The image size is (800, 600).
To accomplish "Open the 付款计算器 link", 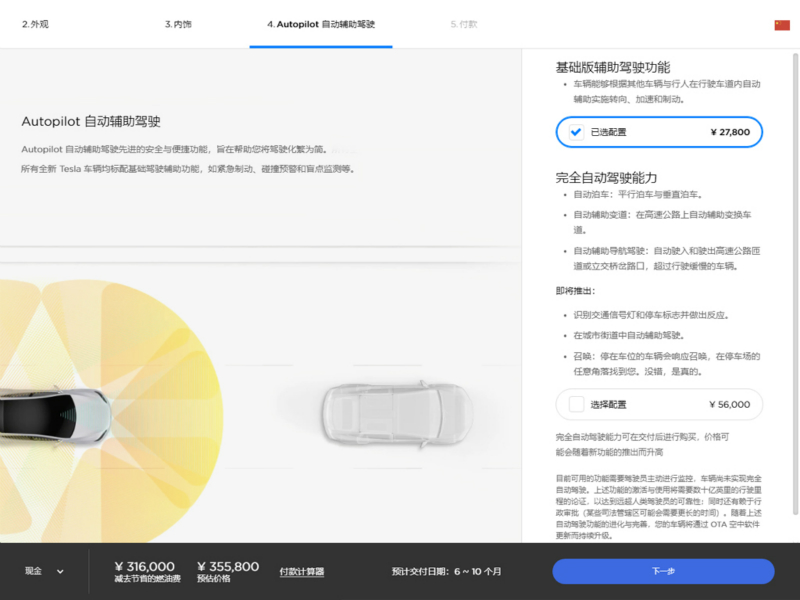I will pos(302,571).
